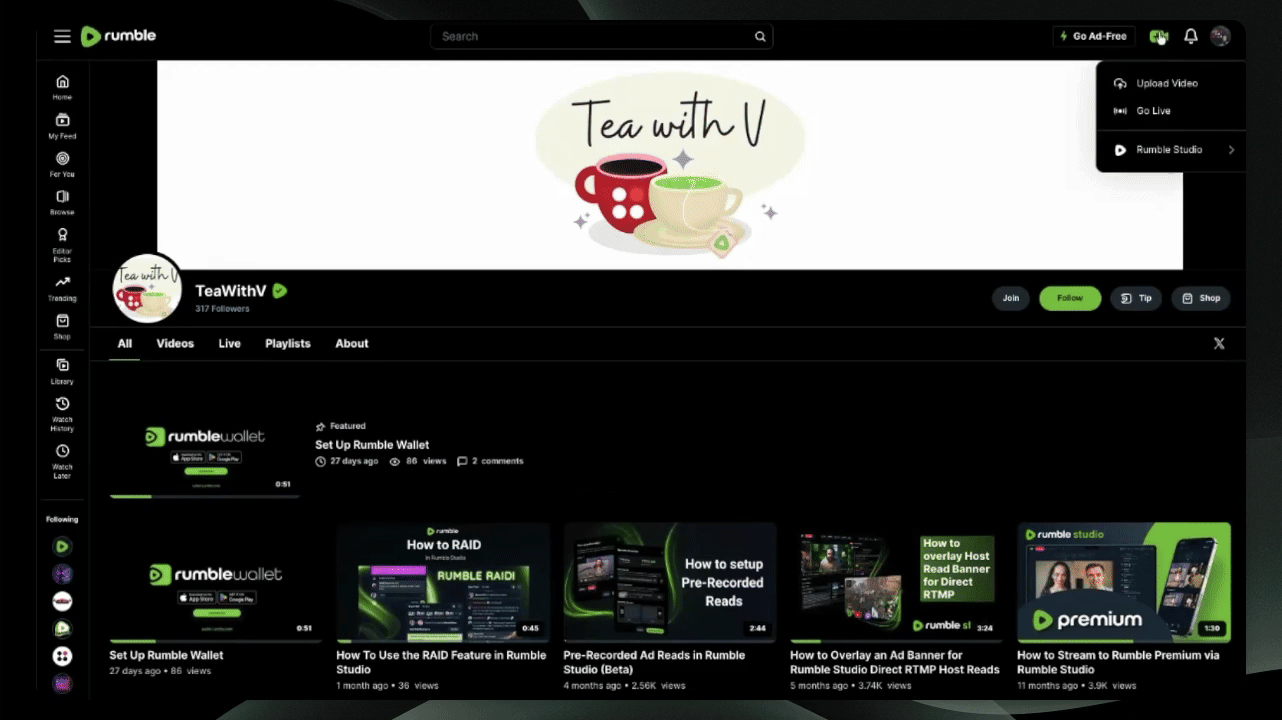Click the green verified badge beside TeaWithV
This screenshot has height=720, width=1282.
point(280,291)
